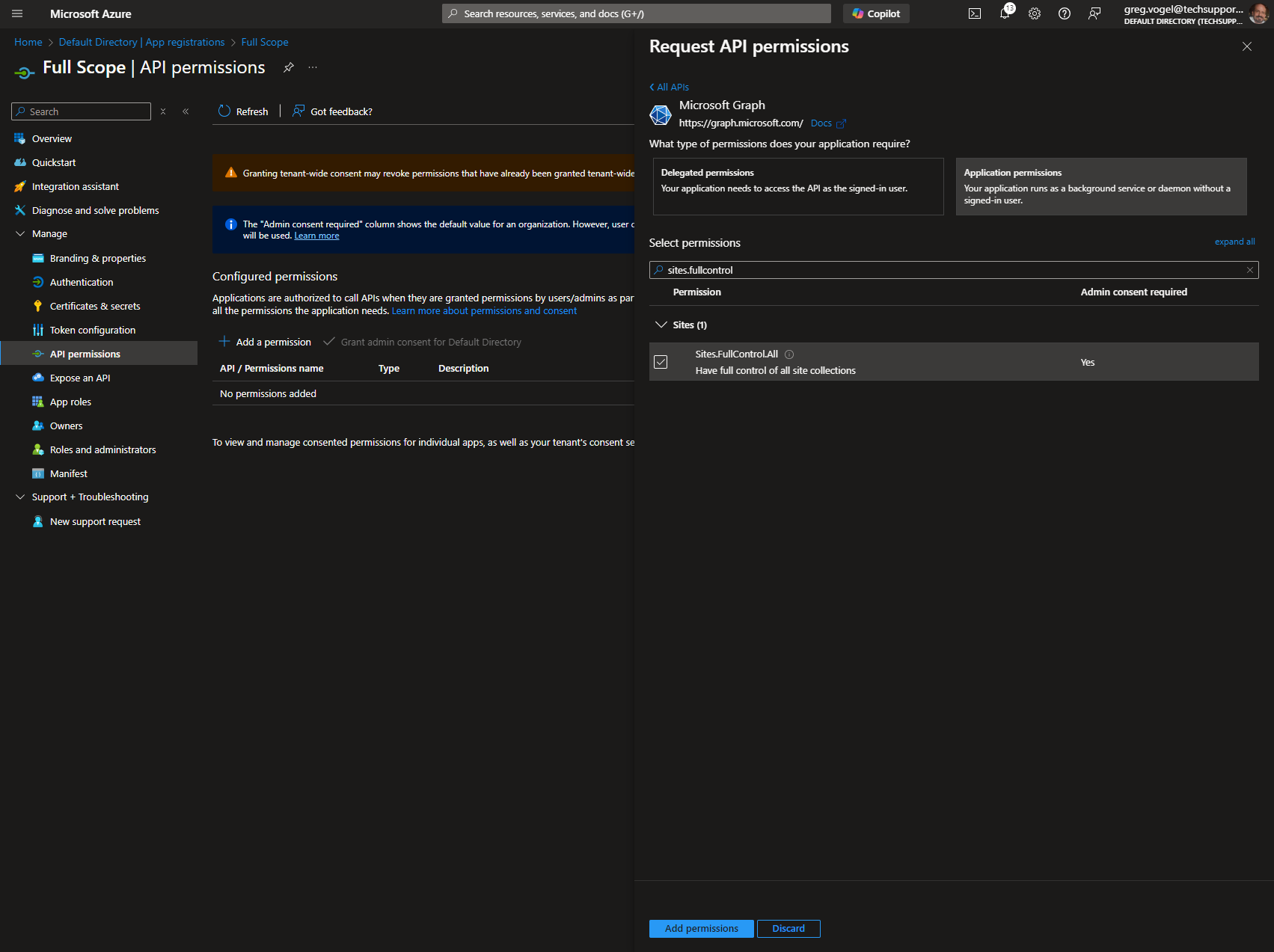This screenshot has width=1274, height=952.
Task: Collapse the Sites permission group
Action: 661,325
